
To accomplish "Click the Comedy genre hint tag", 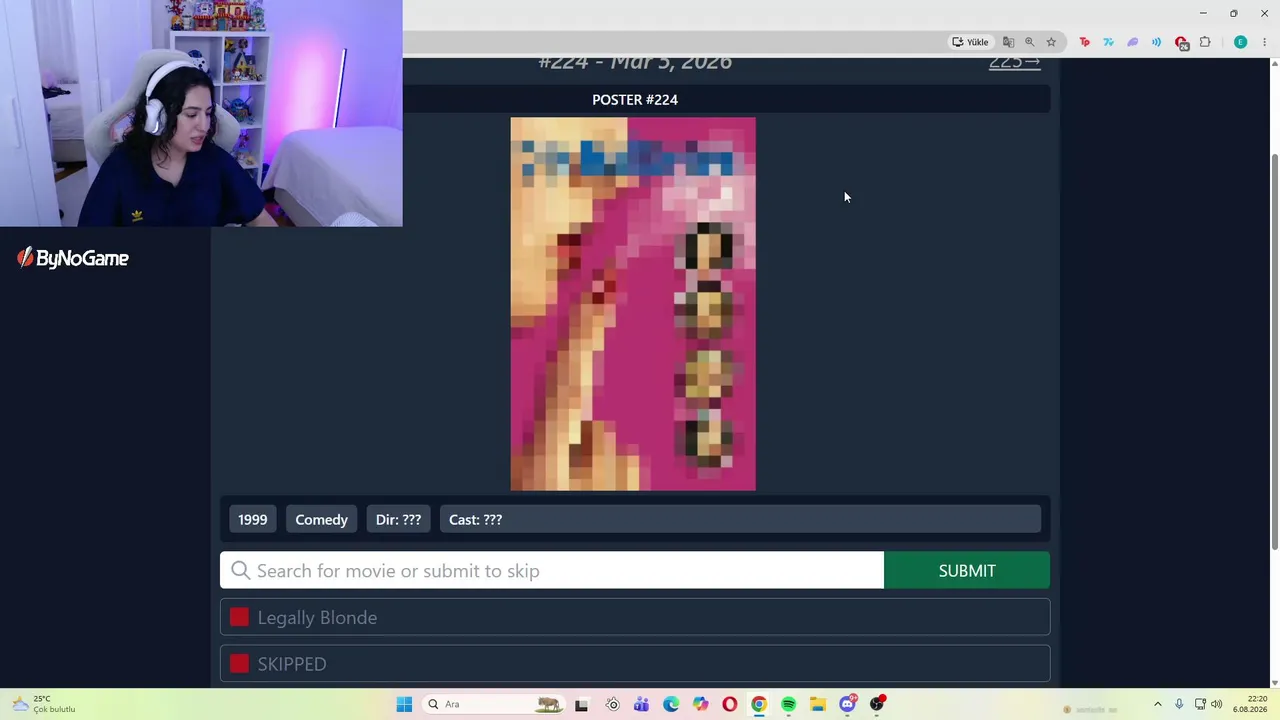I will pos(321,520).
